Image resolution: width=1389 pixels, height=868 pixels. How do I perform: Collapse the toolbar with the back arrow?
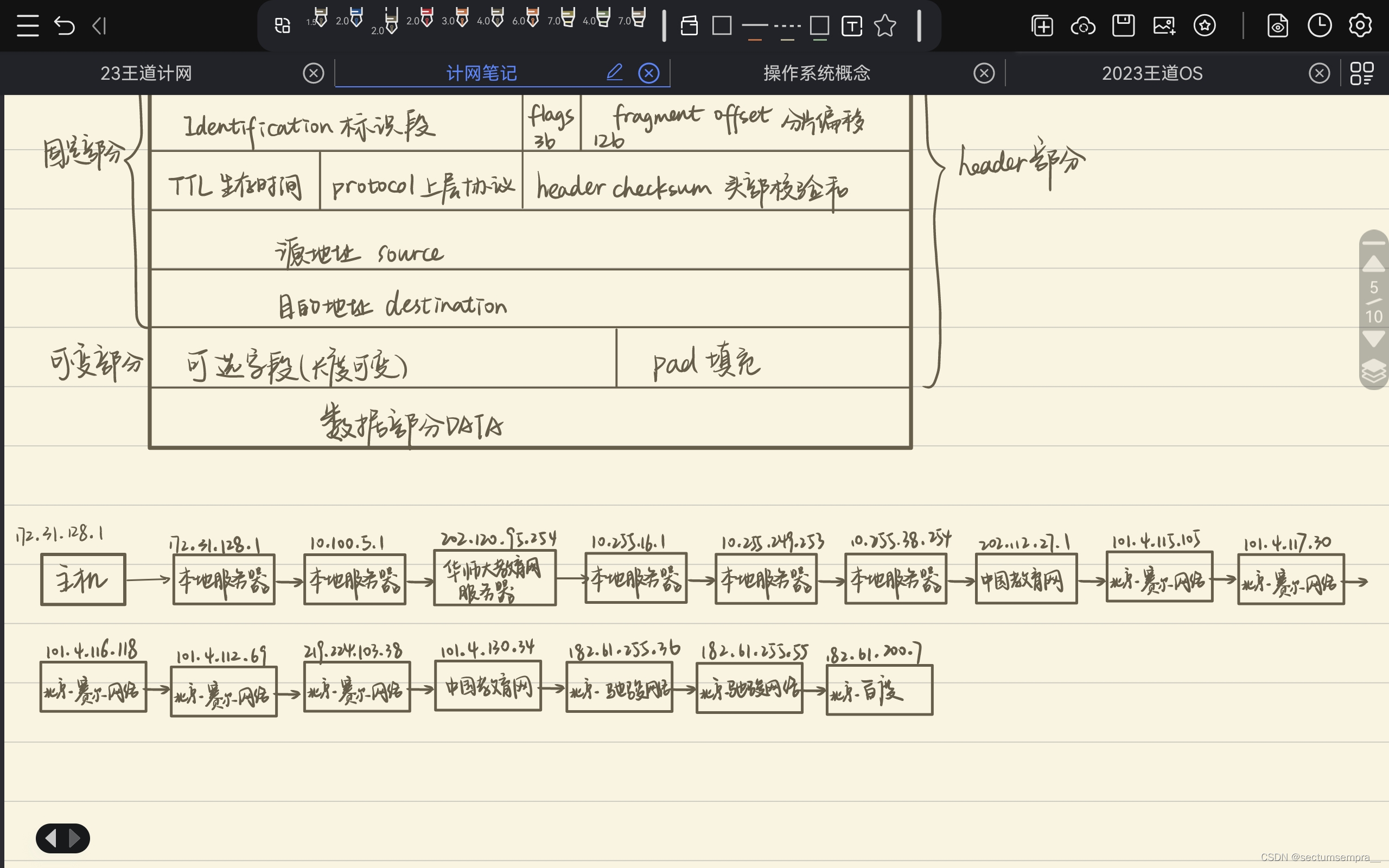tap(100, 25)
